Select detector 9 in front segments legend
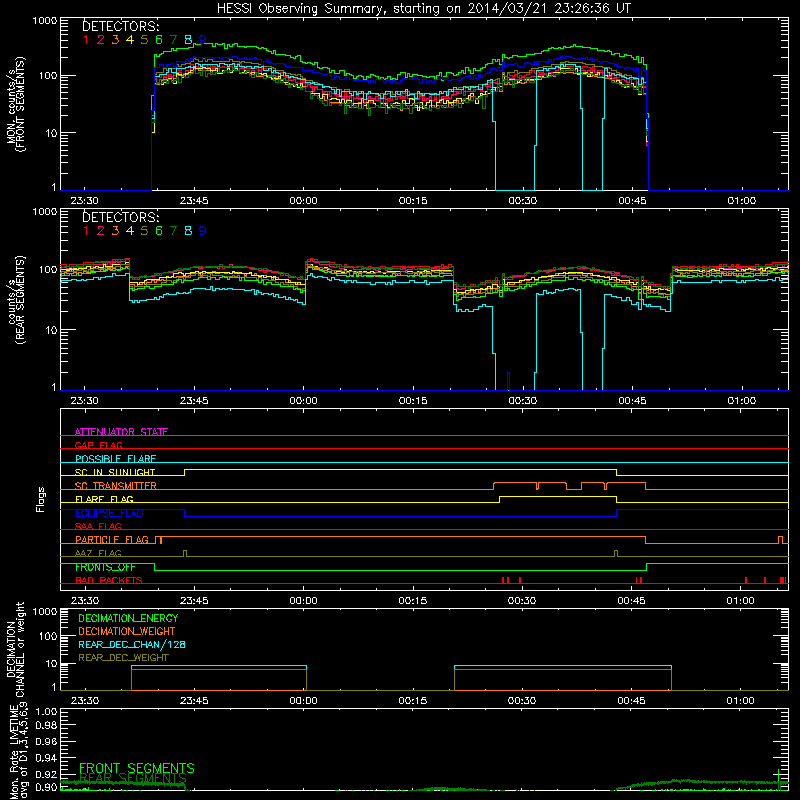 [203, 39]
